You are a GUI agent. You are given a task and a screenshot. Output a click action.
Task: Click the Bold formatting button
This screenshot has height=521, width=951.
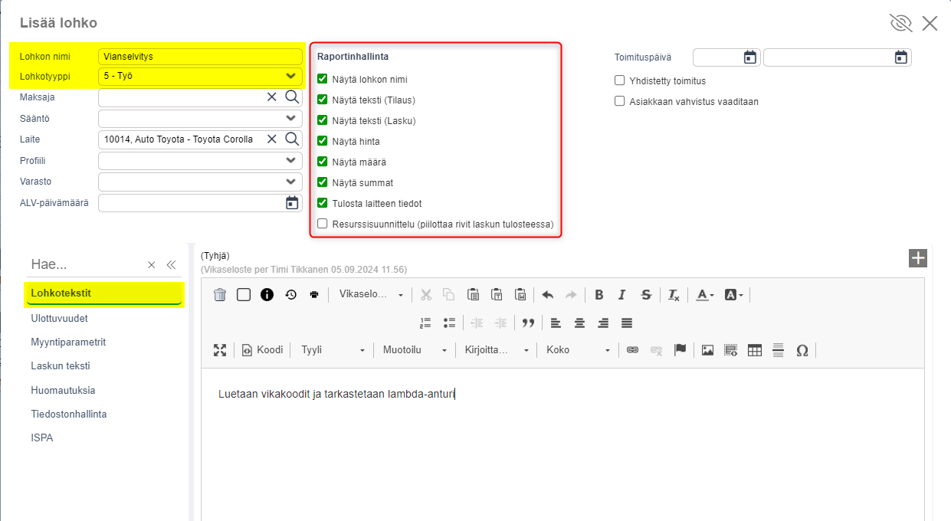tap(599, 295)
